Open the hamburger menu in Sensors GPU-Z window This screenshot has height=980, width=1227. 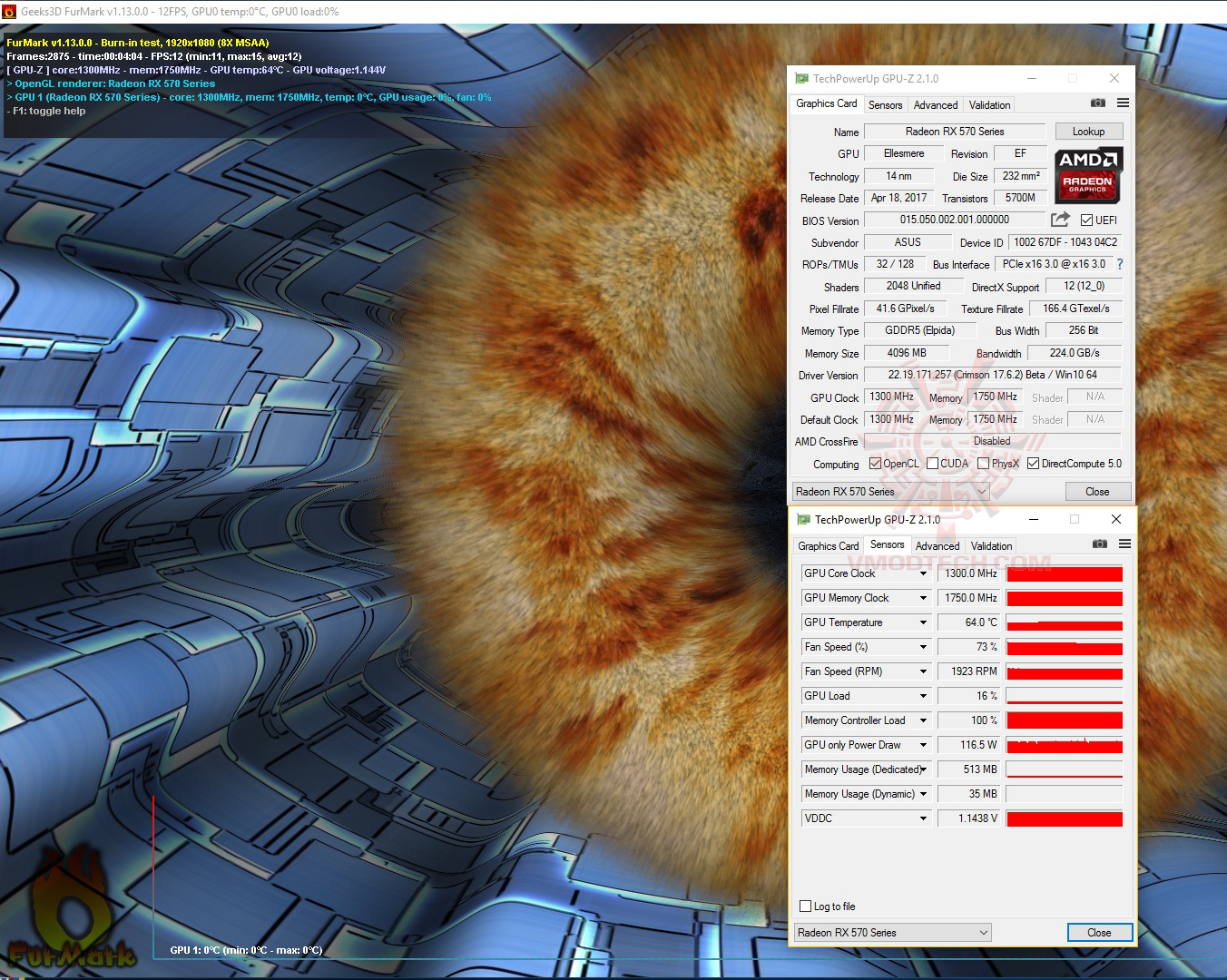1124,544
